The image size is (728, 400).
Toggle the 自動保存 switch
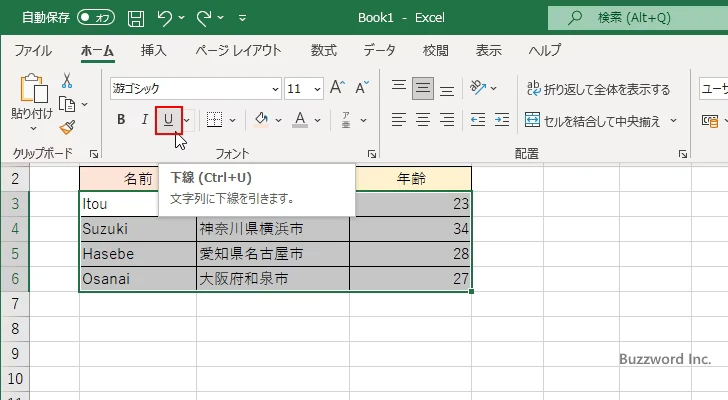pos(96,18)
